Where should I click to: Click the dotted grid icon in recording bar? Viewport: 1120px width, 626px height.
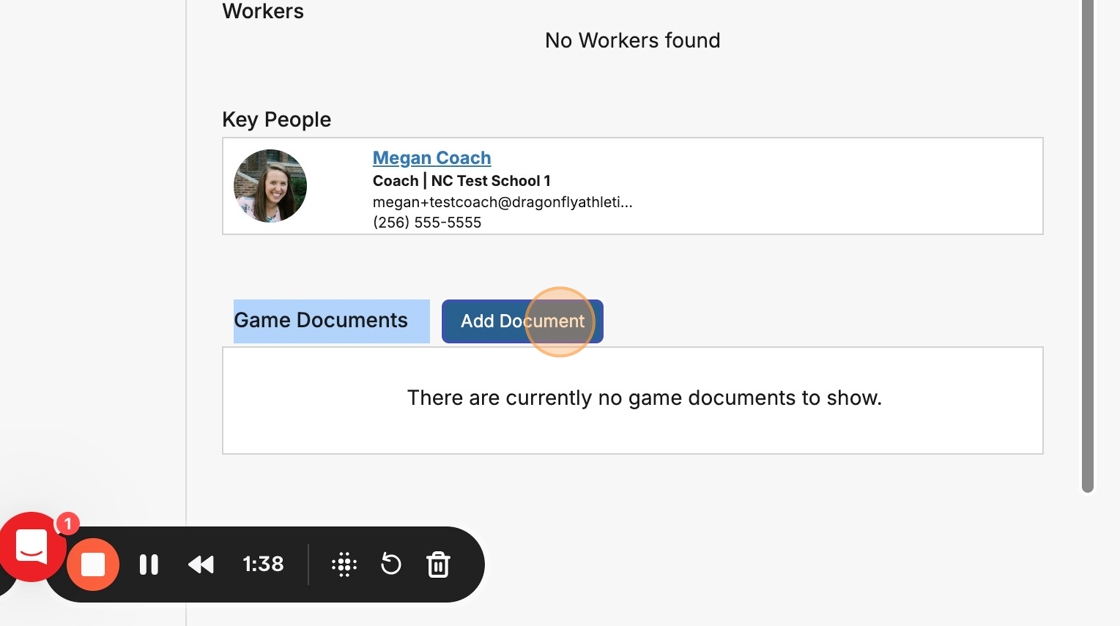point(344,565)
